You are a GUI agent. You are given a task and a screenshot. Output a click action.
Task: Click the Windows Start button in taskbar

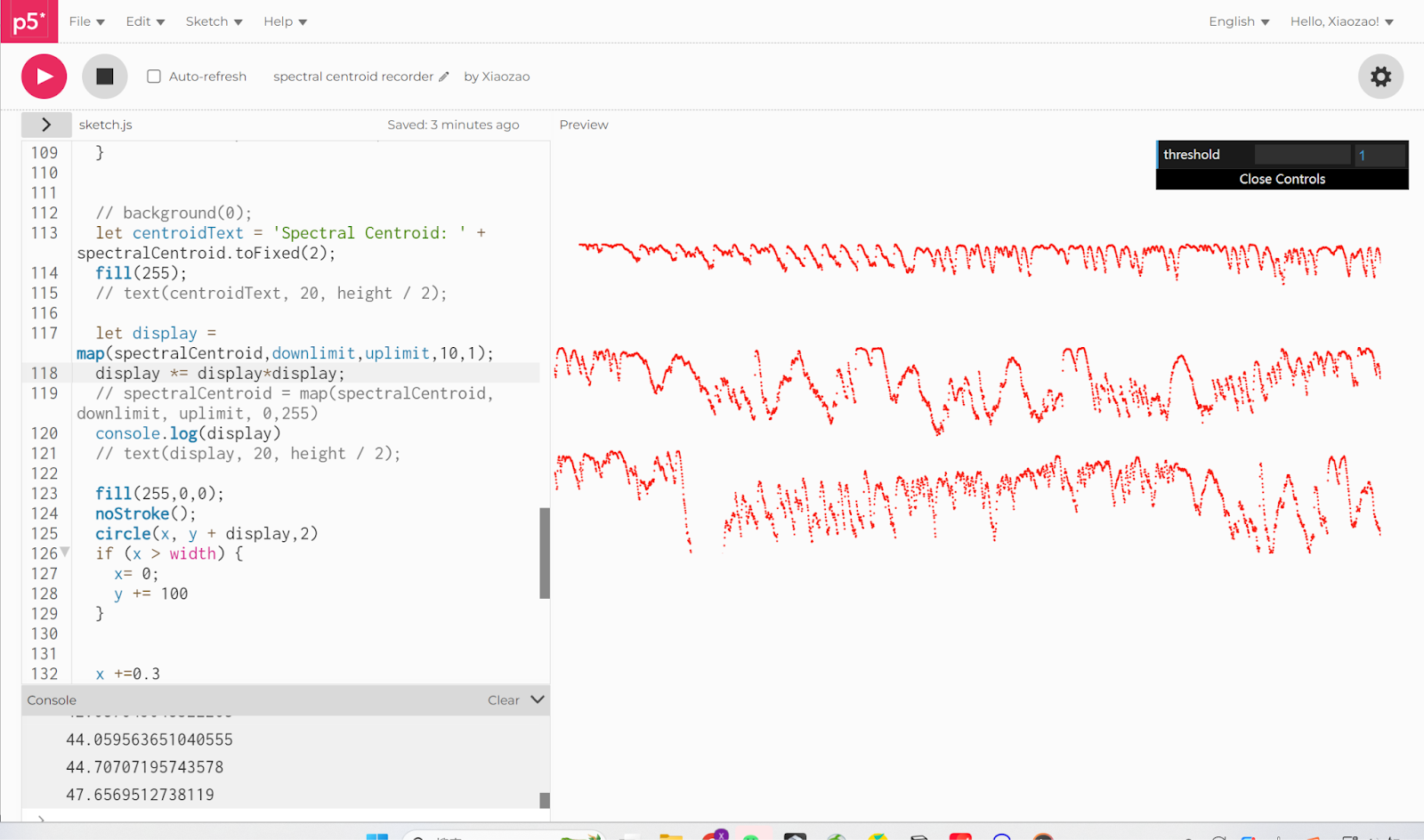coord(377,836)
